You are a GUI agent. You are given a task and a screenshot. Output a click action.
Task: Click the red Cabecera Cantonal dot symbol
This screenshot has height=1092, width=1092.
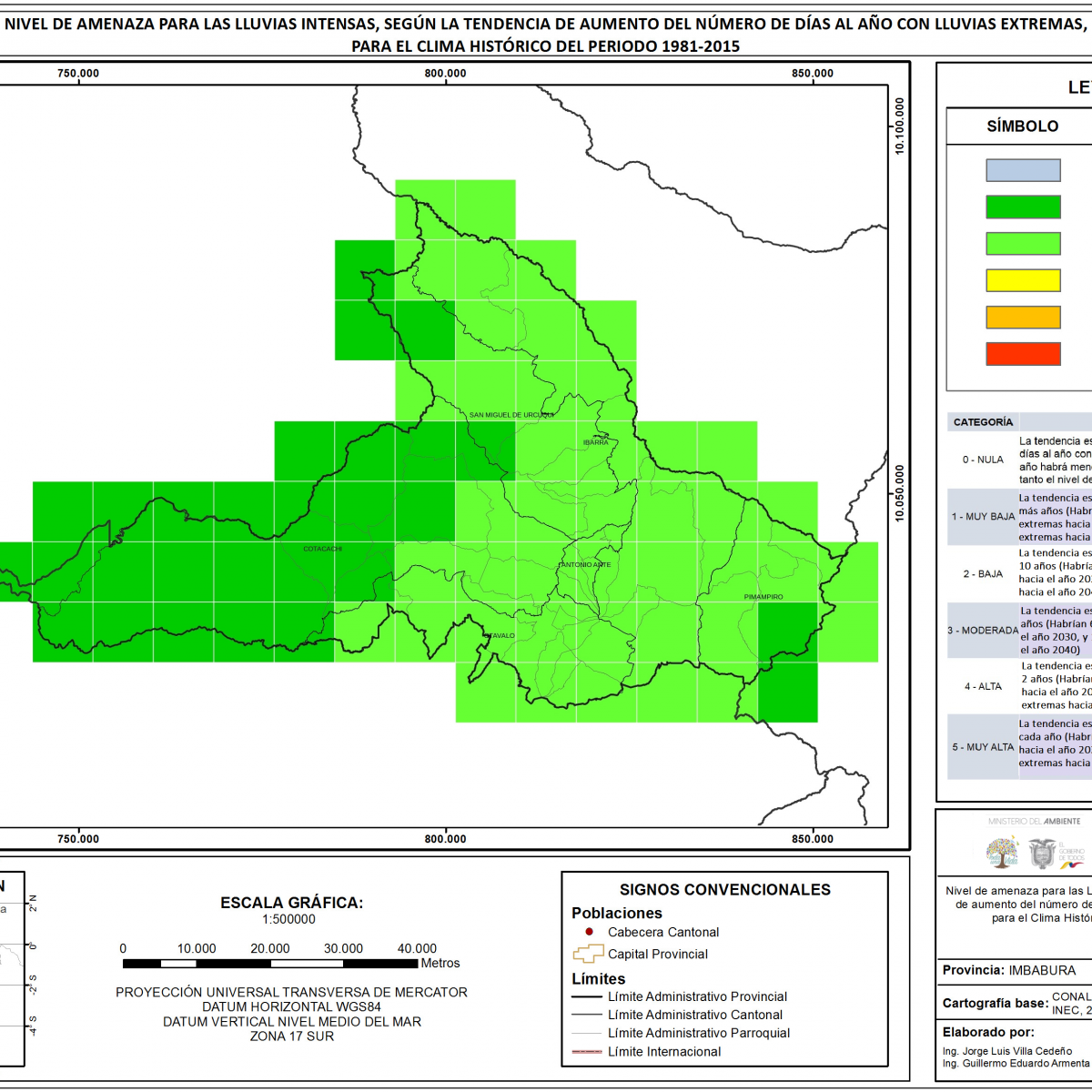click(x=589, y=932)
